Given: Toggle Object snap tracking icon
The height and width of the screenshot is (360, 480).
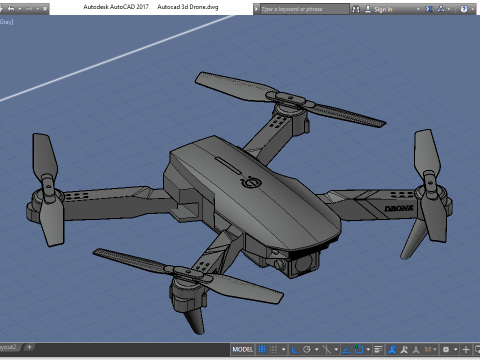Looking at the screenshot, I should 347,349.
